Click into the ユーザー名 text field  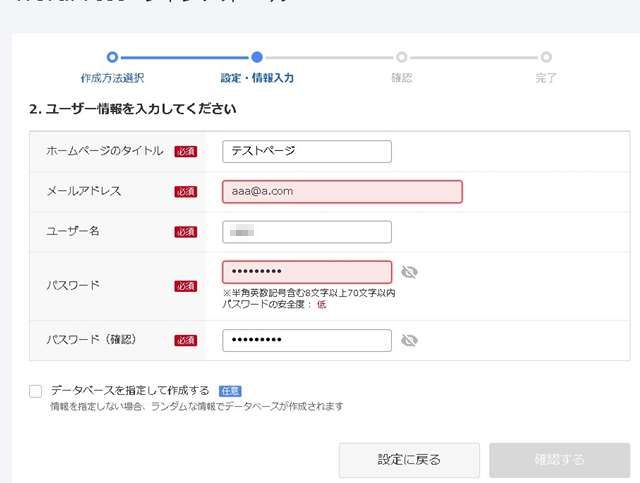click(x=306, y=232)
